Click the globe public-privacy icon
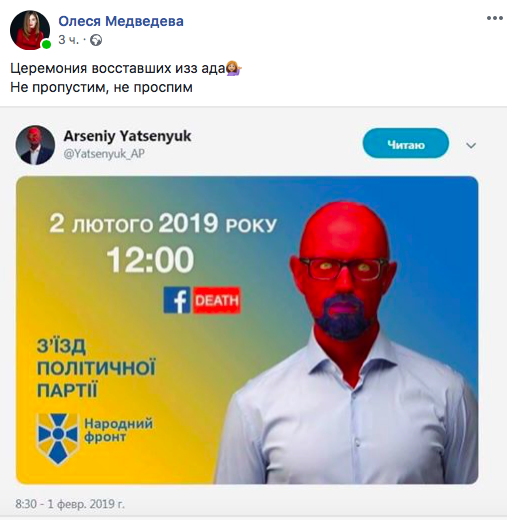 pyautogui.click(x=96, y=40)
